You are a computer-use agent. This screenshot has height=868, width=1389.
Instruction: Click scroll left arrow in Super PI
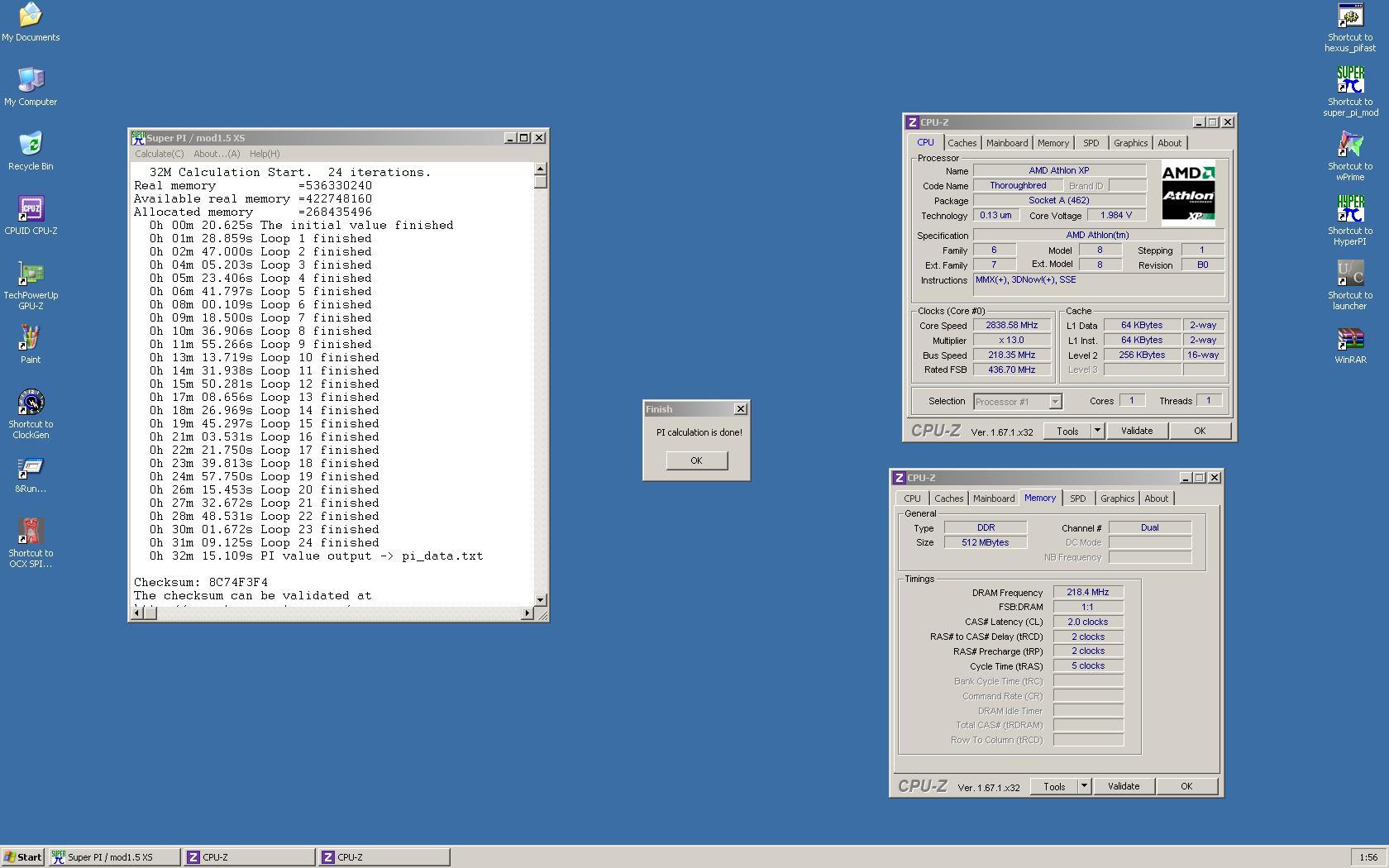pos(137,613)
